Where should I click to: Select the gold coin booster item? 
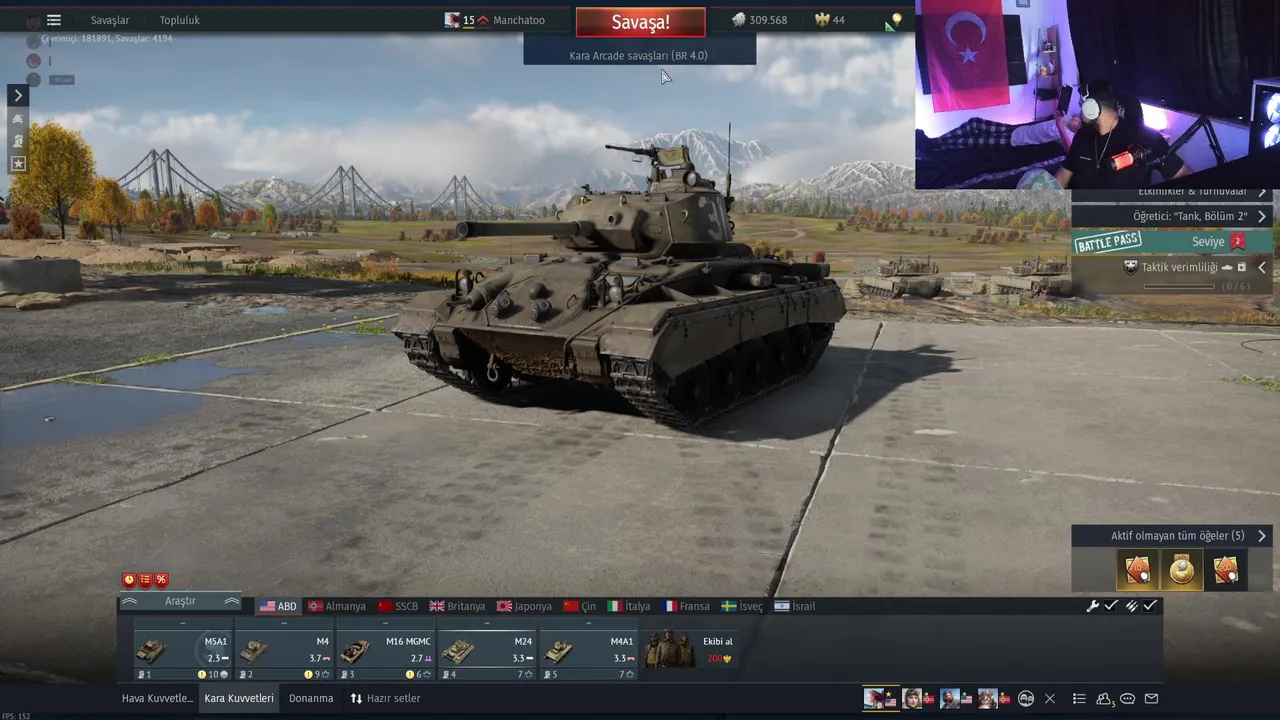1182,570
